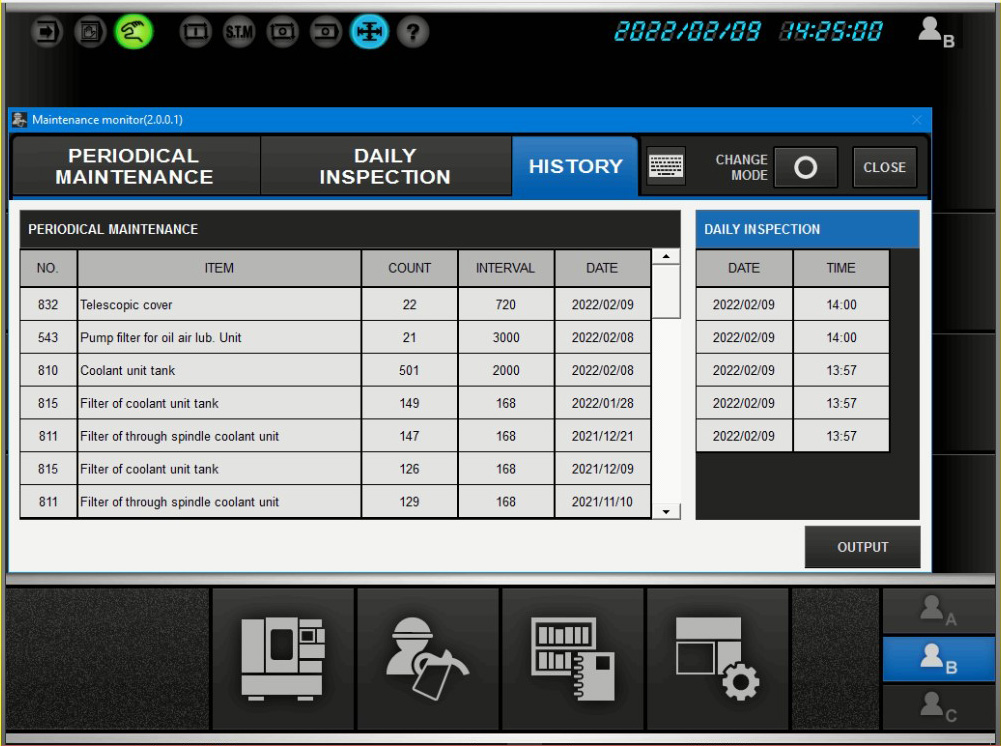Viewport: 1001px width, 746px height.
Task: Open the help question mark icon
Action: pyautogui.click(x=412, y=31)
